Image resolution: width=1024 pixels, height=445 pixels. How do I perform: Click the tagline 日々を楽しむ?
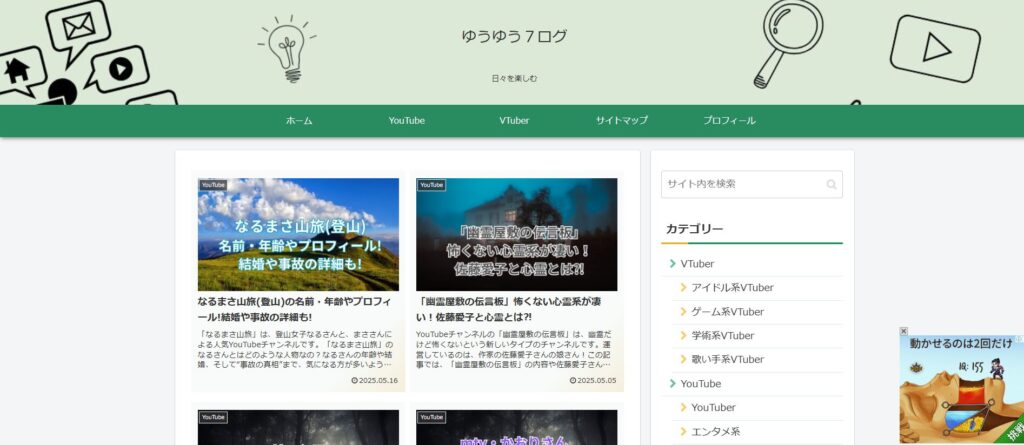[514, 78]
